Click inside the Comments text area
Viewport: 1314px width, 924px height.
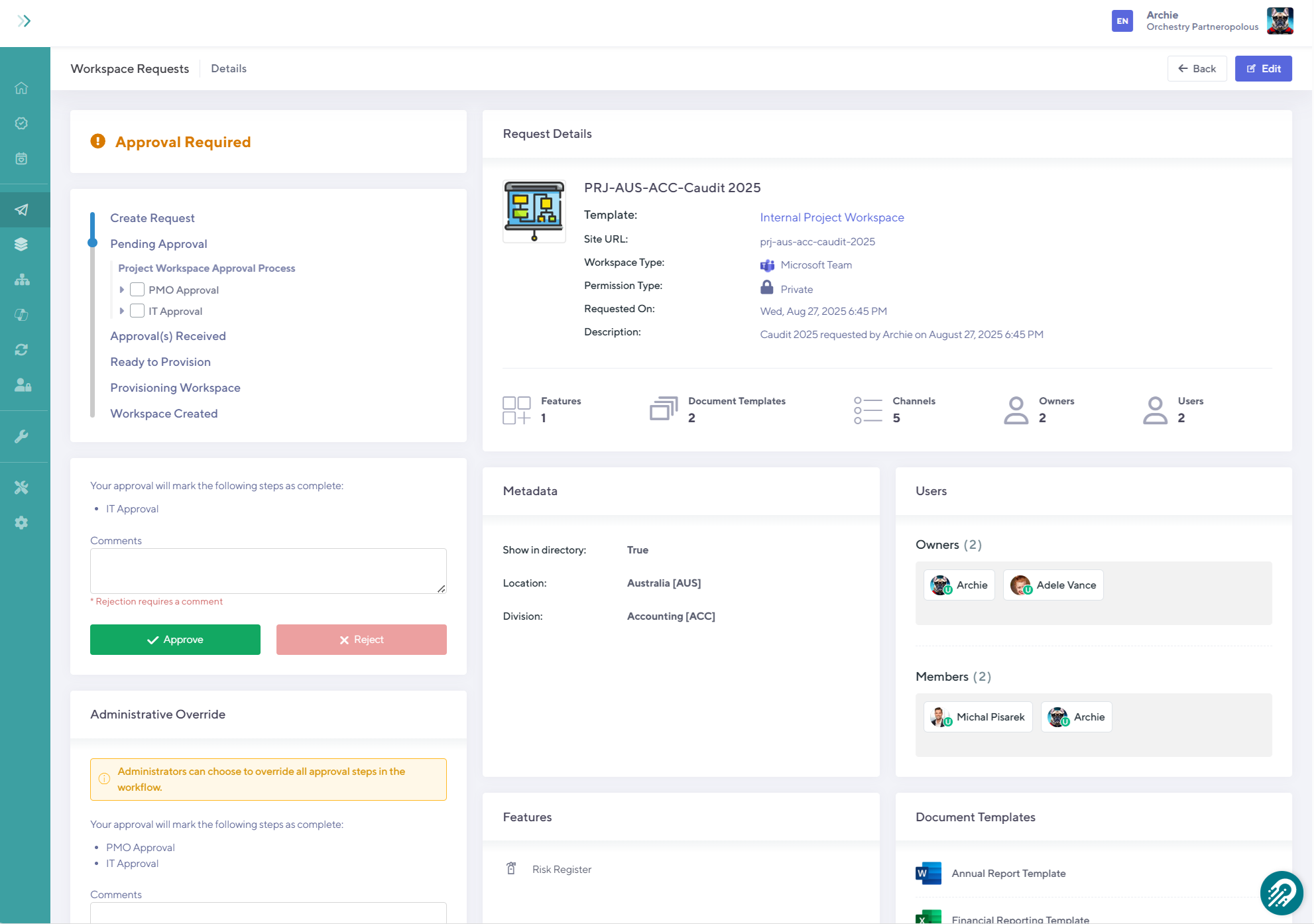click(268, 571)
